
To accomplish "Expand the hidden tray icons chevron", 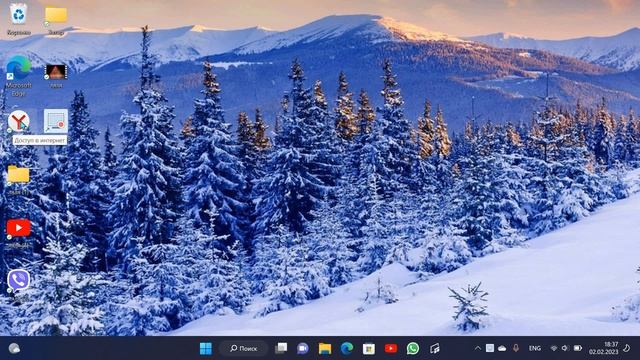I will [478, 348].
